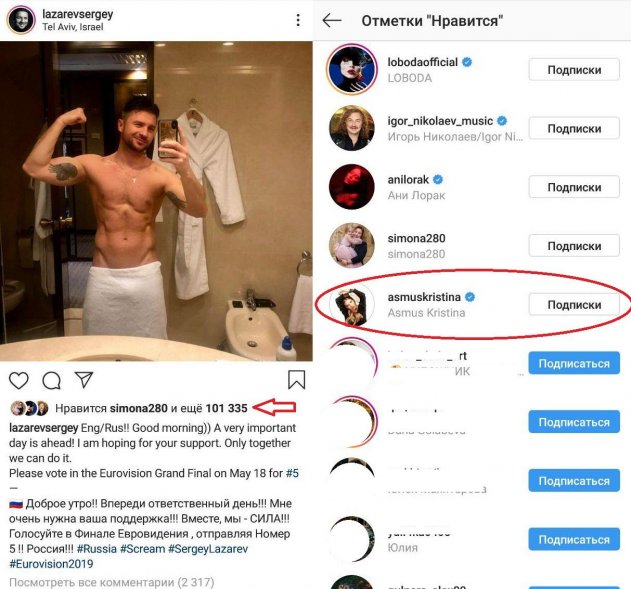The height and width of the screenshot is (589, 631).
Task: Open lazarevsergey profile avatar
Action: 21,21
